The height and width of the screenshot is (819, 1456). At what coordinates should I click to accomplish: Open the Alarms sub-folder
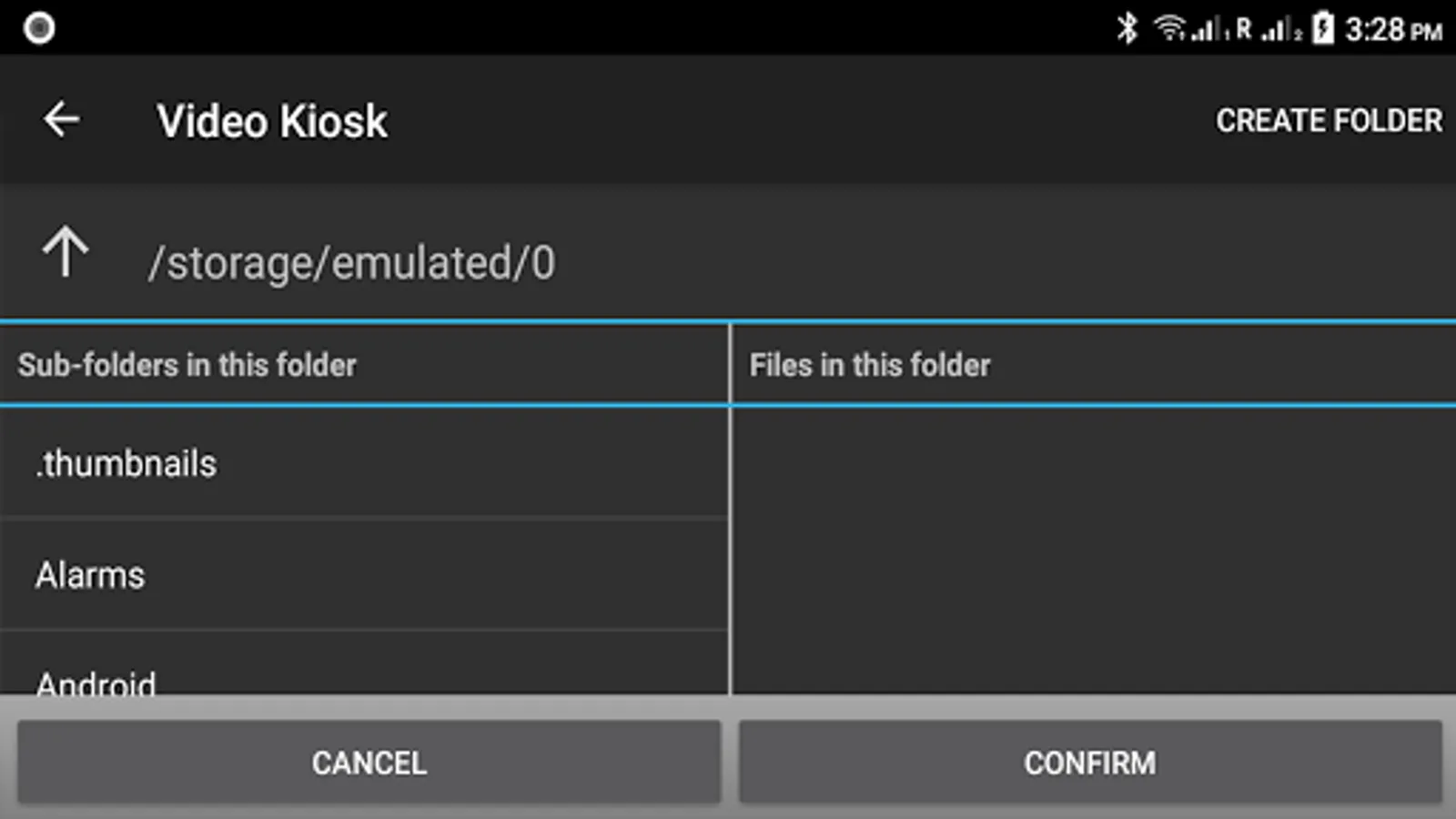[x=364, y=575]
